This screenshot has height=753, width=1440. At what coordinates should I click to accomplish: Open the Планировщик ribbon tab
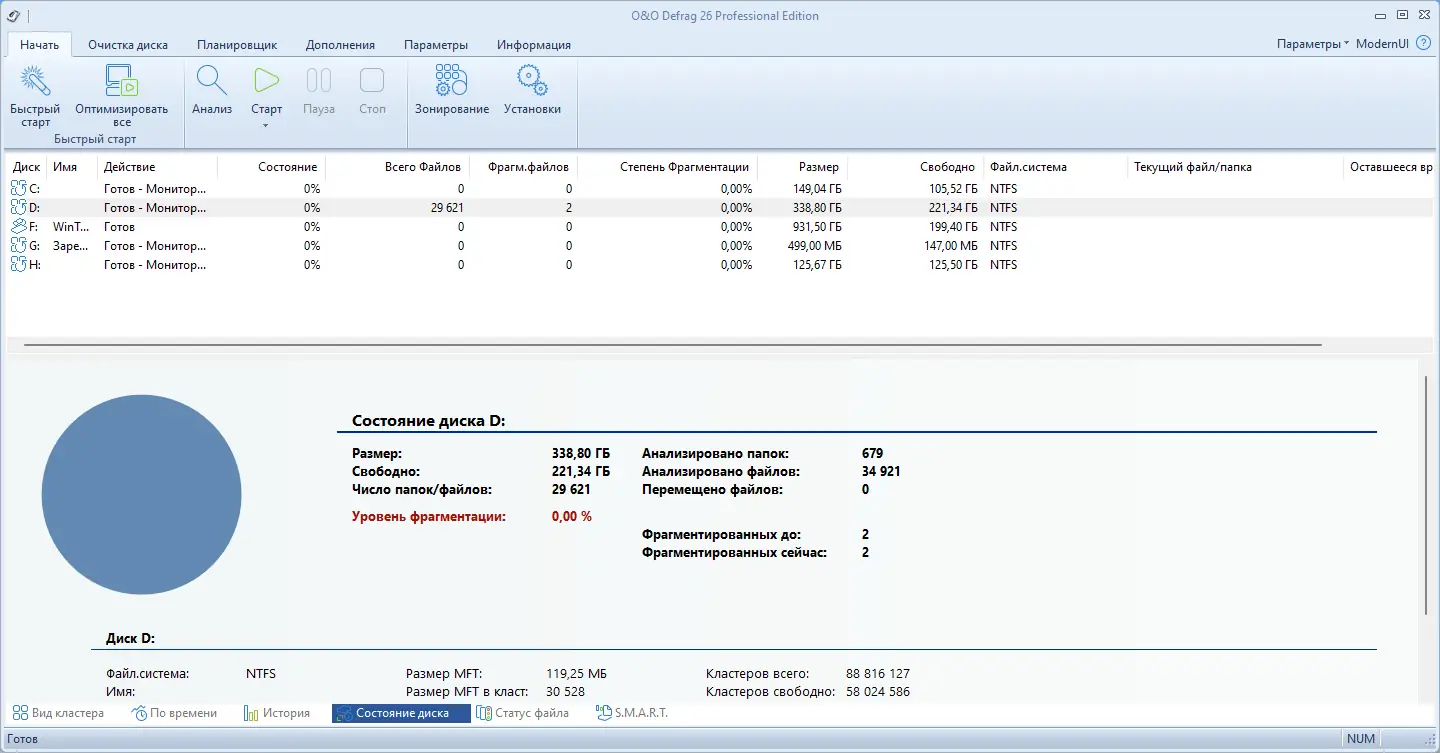(237, 45)
